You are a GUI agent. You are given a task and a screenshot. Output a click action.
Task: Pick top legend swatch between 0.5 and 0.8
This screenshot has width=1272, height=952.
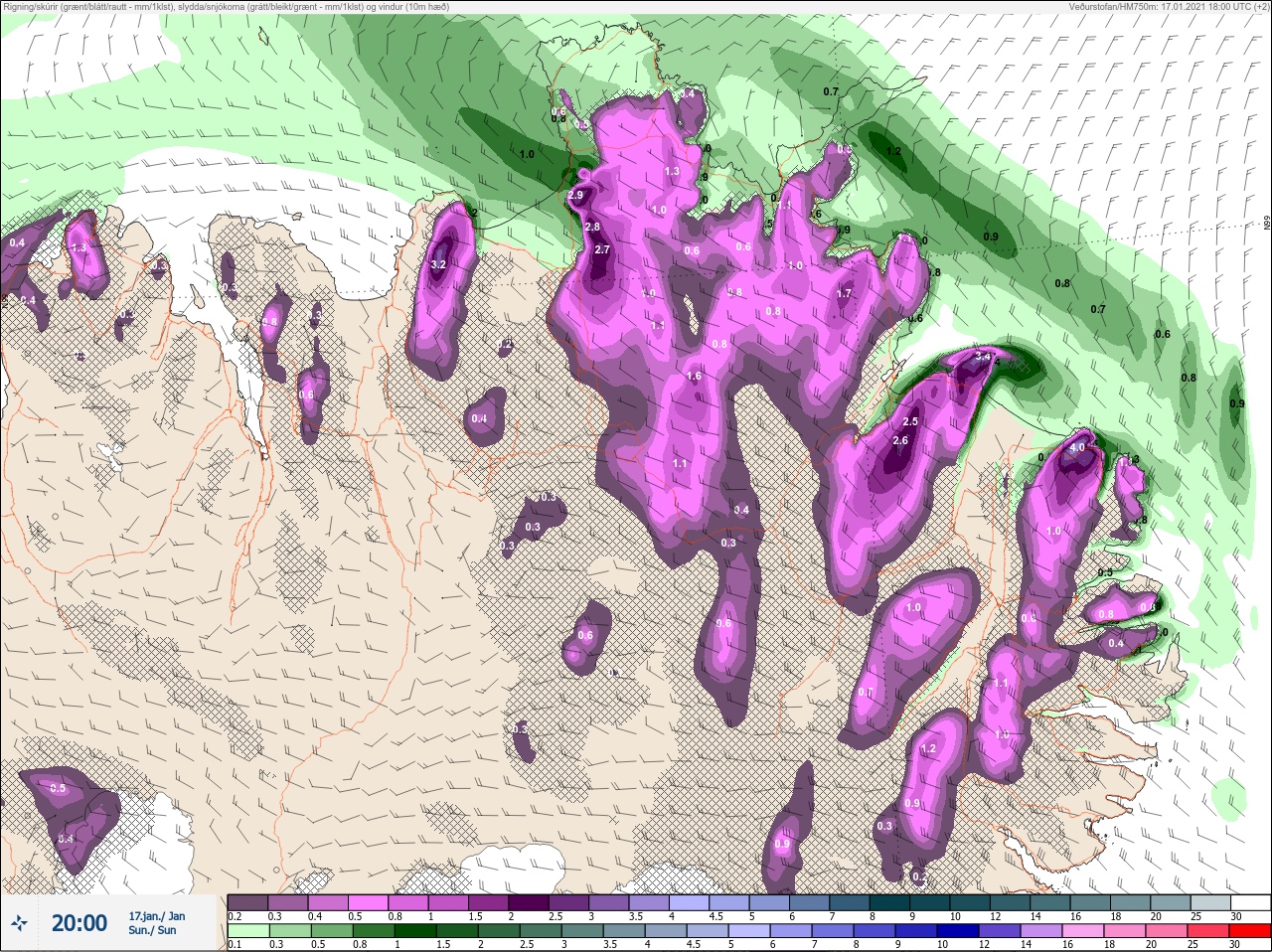tap(369, 902)
